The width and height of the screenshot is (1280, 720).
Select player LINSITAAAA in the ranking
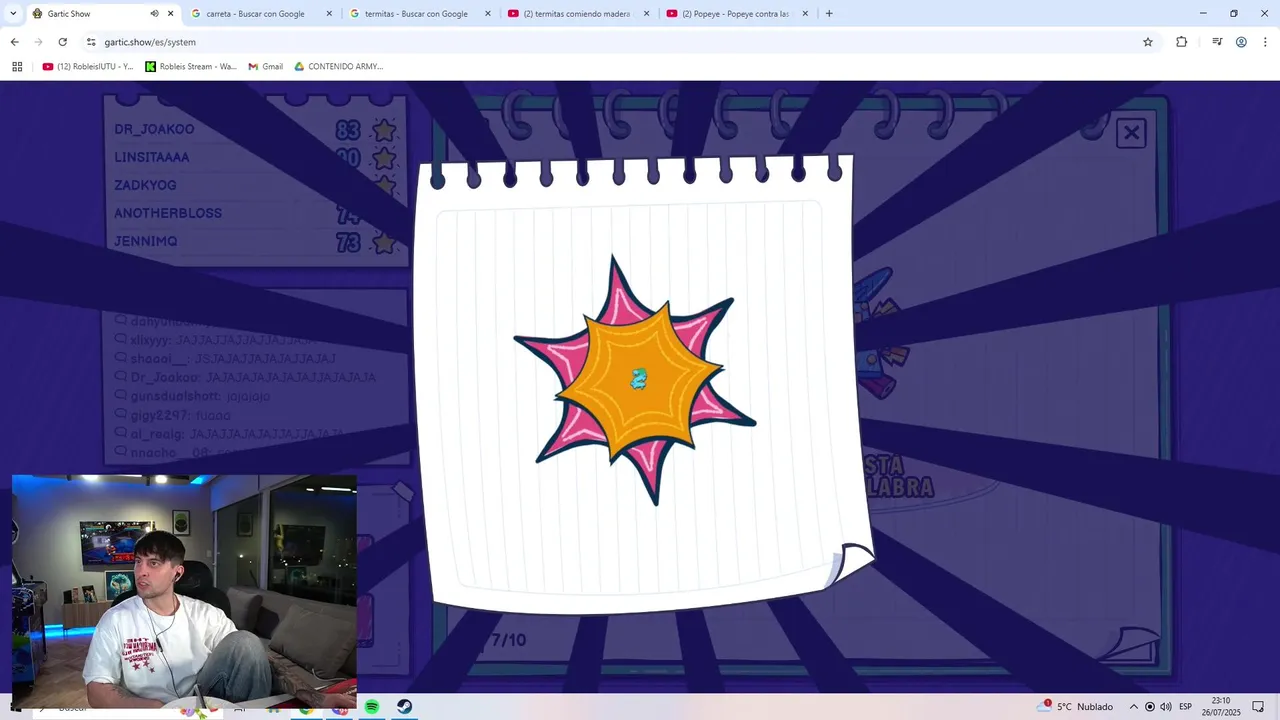151,157
